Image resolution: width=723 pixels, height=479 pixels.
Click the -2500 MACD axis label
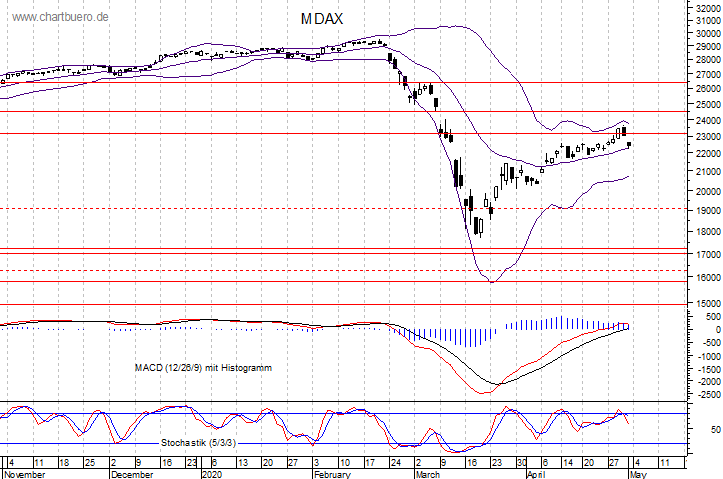point(706,394)
